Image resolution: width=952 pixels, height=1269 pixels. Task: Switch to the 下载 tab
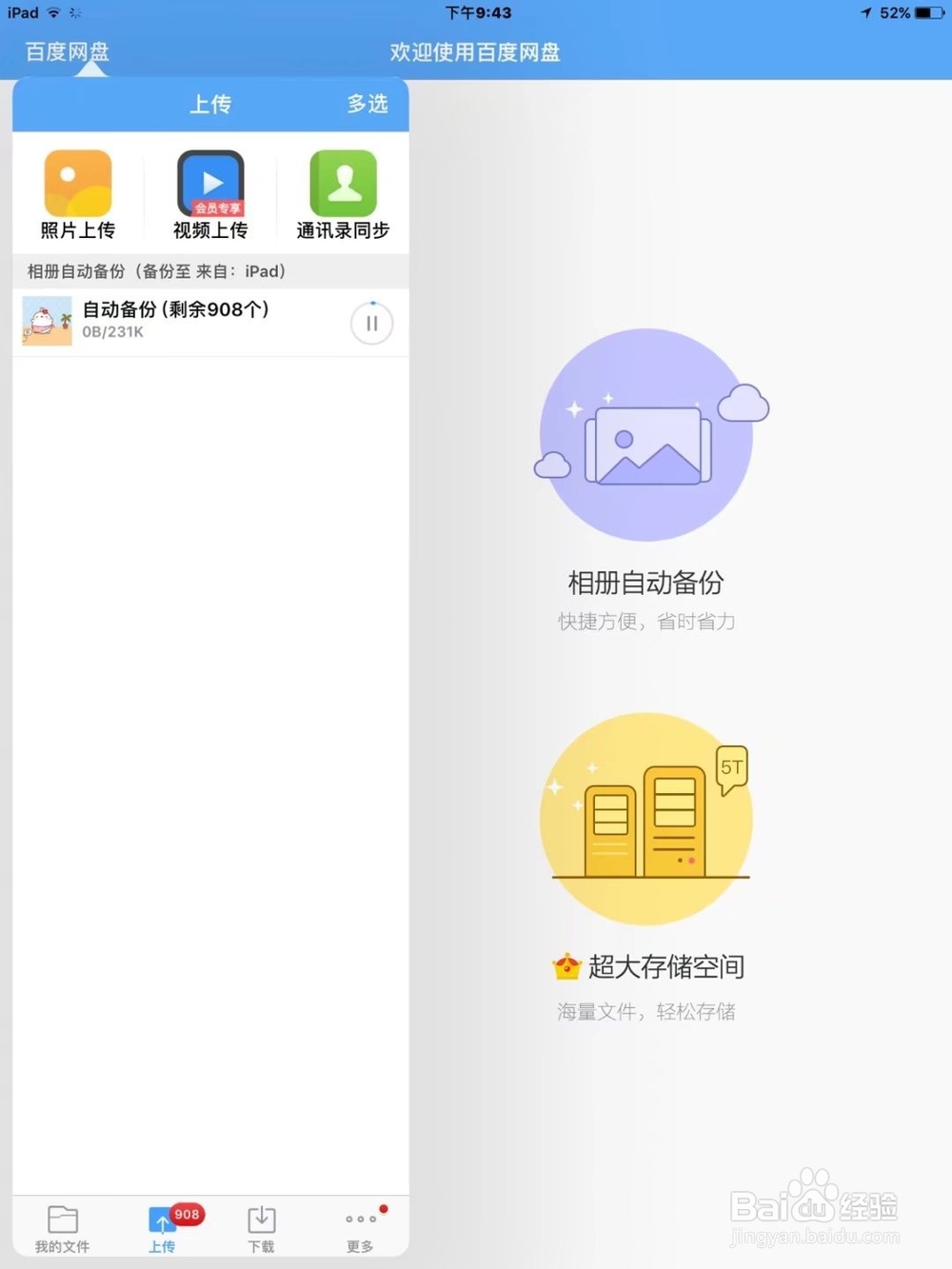260,1228
